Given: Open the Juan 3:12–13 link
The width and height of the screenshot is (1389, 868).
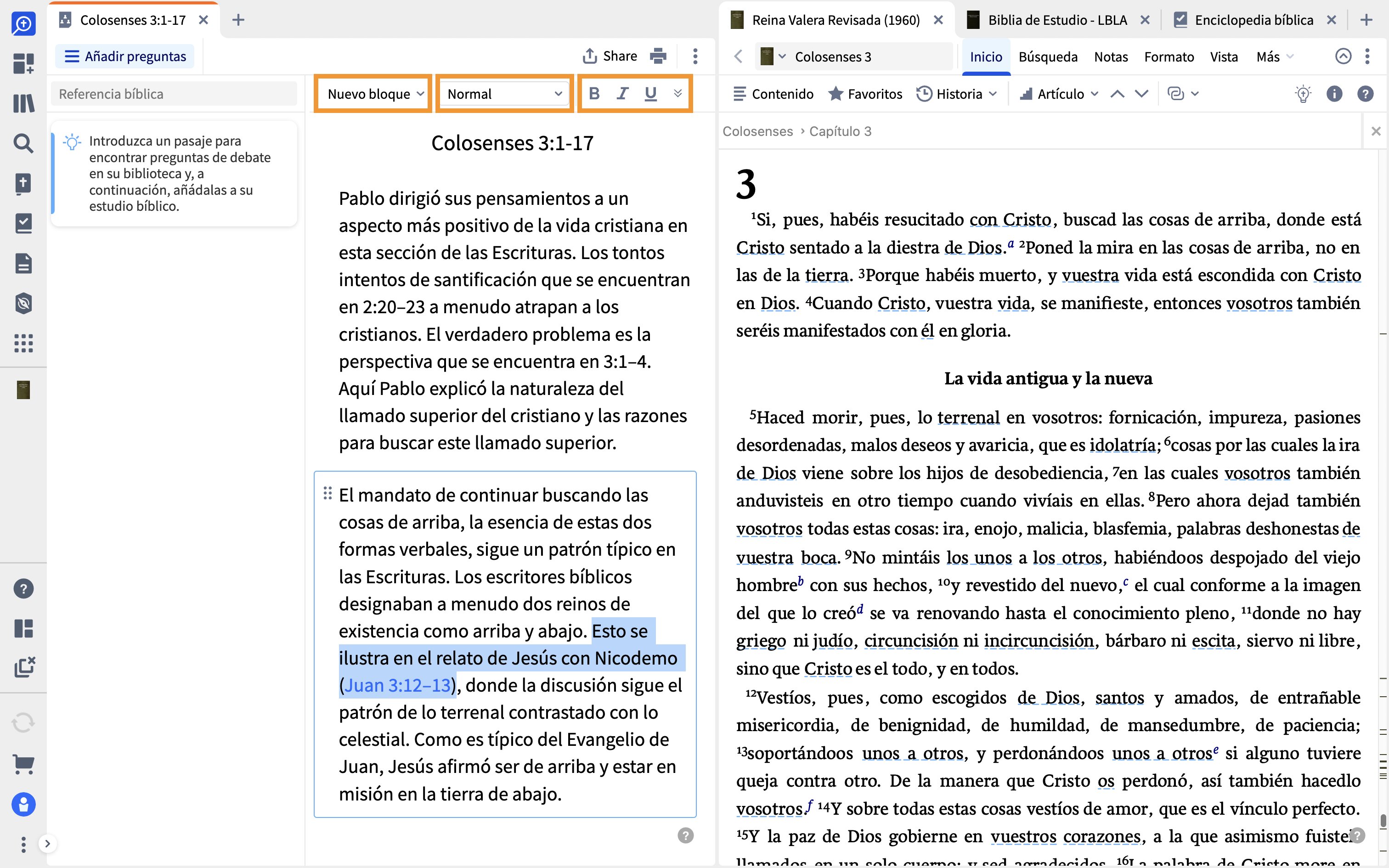Looking at the screenshot, I should pos(397,685).
